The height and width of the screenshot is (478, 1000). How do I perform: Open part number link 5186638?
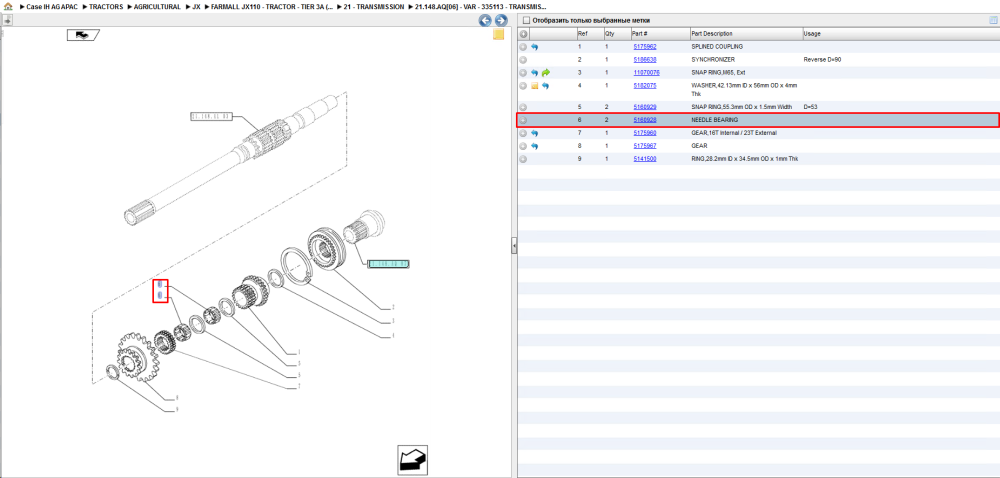(645, 60)
